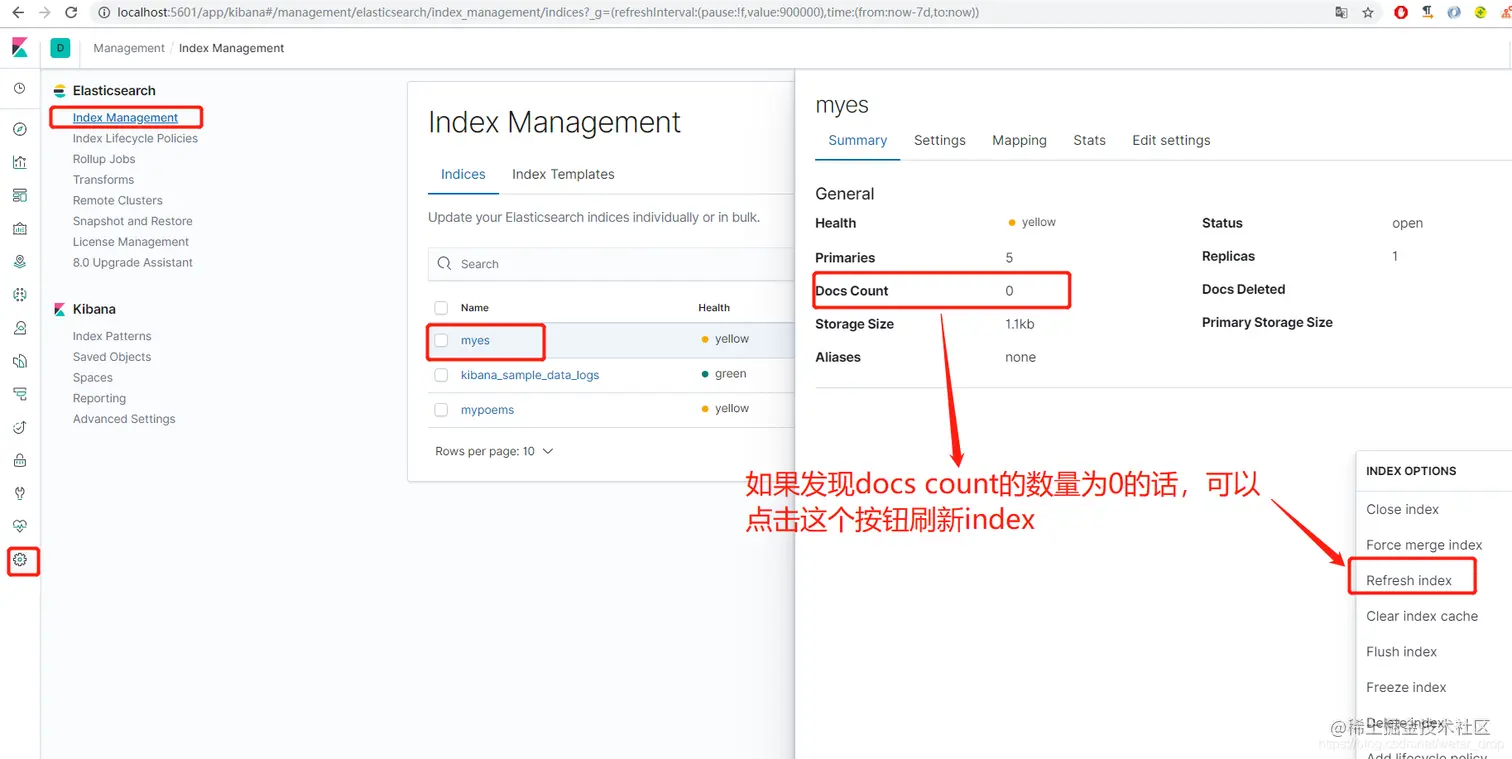Choose Freeze index option

point(1406,687)
